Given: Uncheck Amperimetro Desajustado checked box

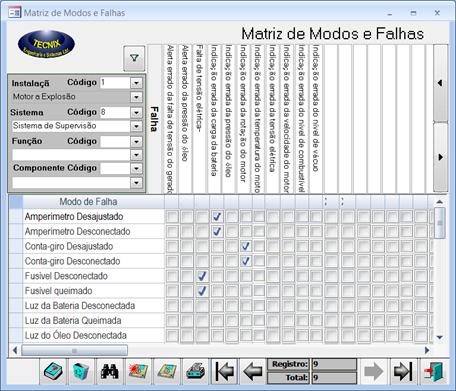Looking at the screenshot, I should click(x=217, y=217).
